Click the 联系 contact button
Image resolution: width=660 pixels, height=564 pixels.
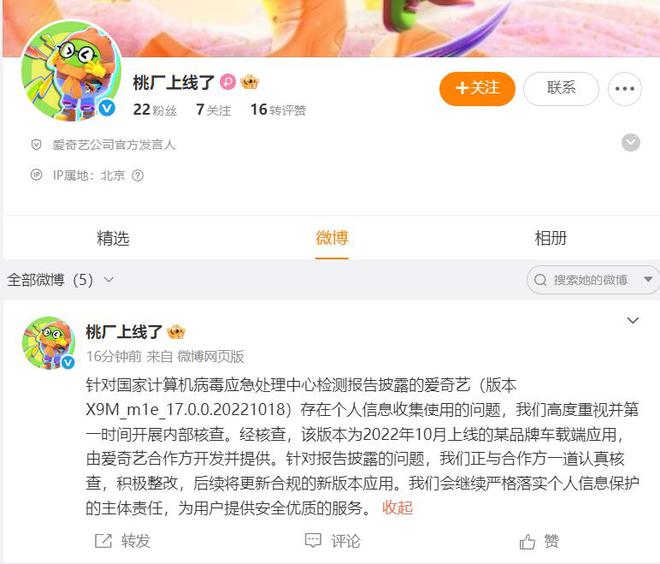coord(561,89)
